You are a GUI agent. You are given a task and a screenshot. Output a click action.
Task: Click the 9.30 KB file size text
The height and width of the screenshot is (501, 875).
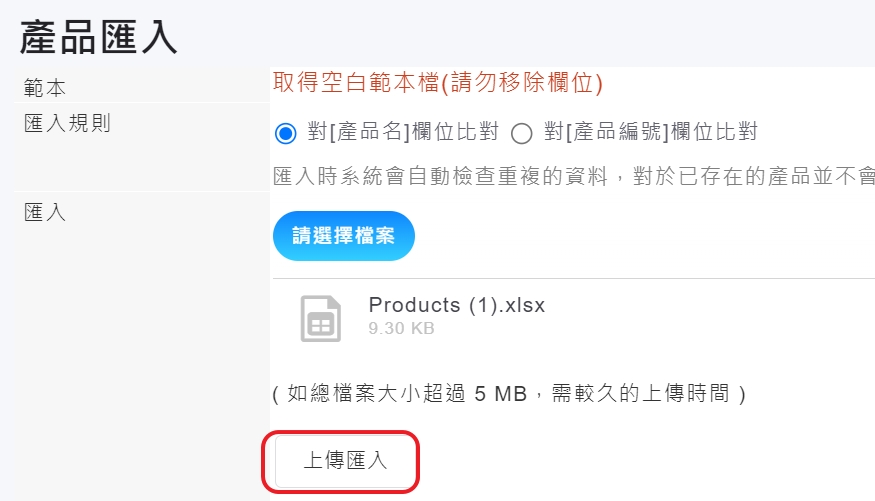pos(401,328)
